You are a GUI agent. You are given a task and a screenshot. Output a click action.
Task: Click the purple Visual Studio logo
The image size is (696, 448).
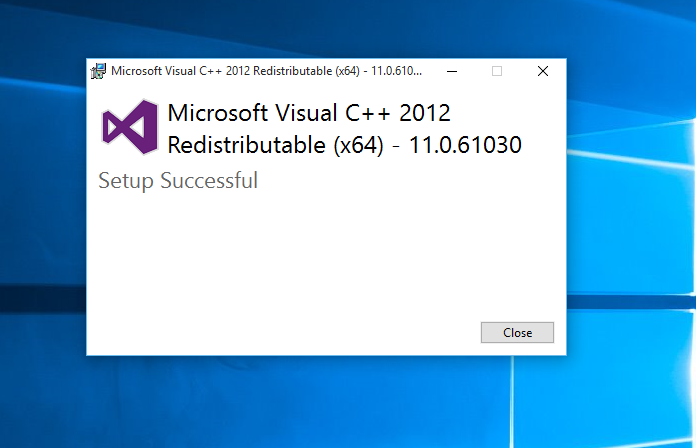(x=130, y=127)
